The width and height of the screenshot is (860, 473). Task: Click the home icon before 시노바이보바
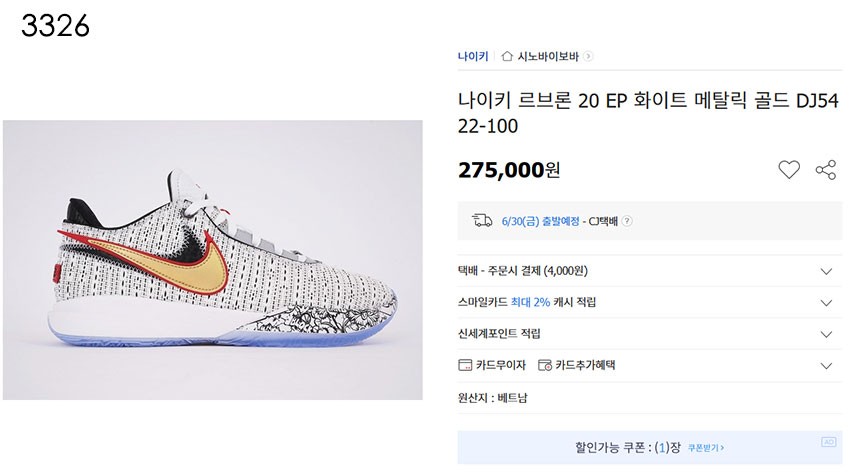[507, 57]
